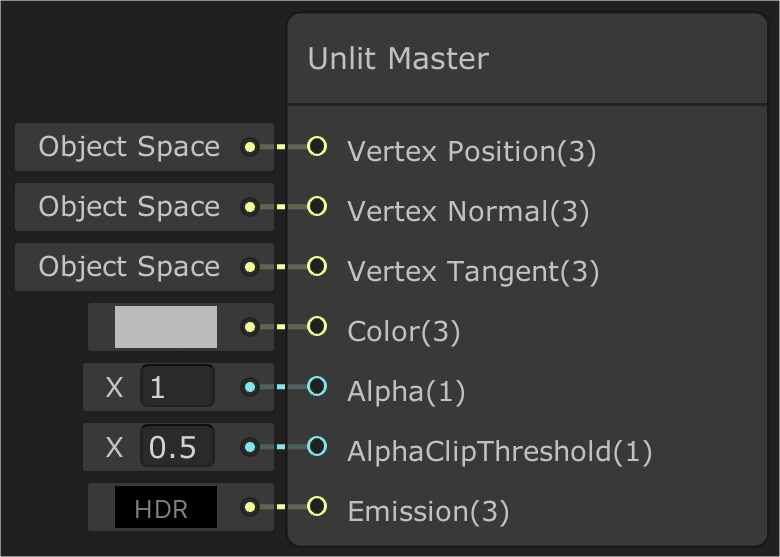
Task: Open the black HDR Emission color swatch
Action: (x=166, y=508)
